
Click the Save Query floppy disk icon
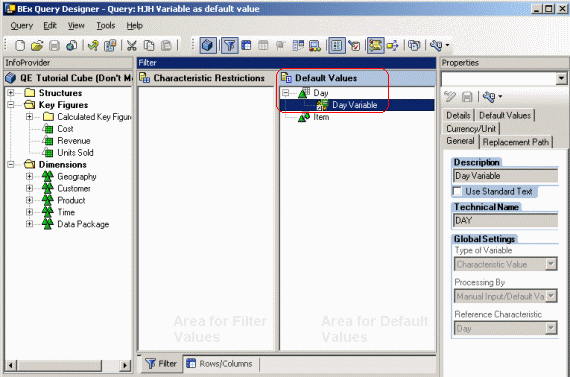(x=54, y=45)
